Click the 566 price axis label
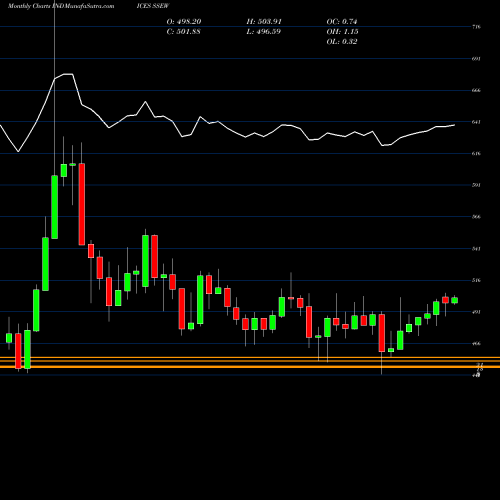Viewport: 500px width, 500px height. (x=476, y=217)
